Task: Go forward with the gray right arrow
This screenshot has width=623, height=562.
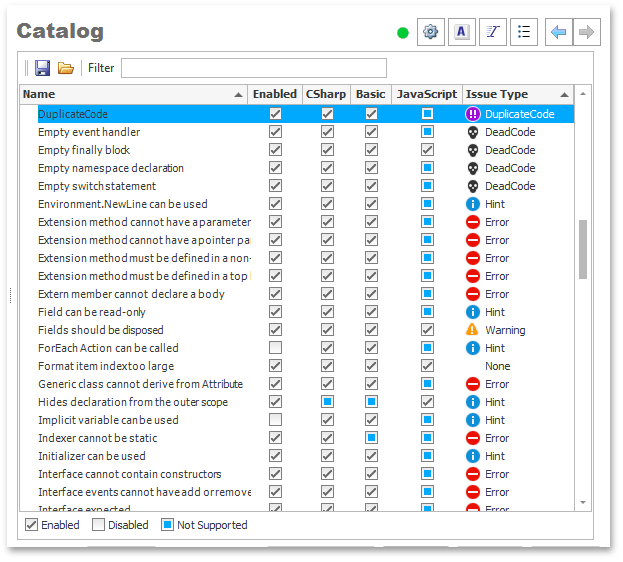Action: tap(586, 32)
